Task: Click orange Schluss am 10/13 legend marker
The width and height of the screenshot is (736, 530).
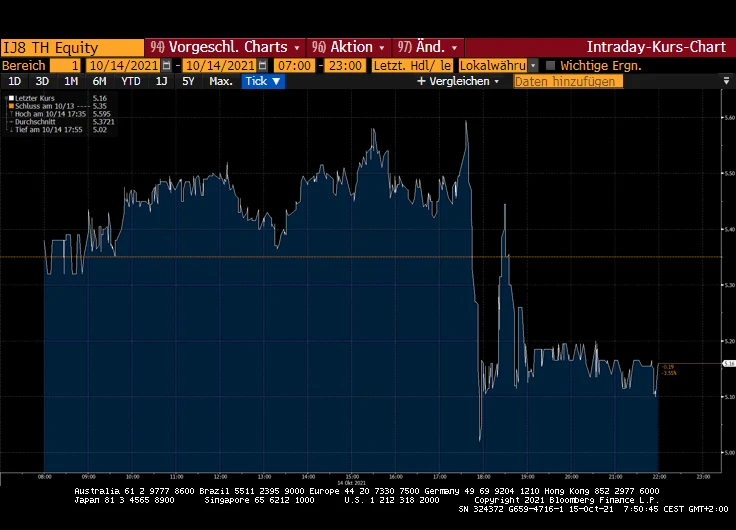Action: [x=11, y=106]
